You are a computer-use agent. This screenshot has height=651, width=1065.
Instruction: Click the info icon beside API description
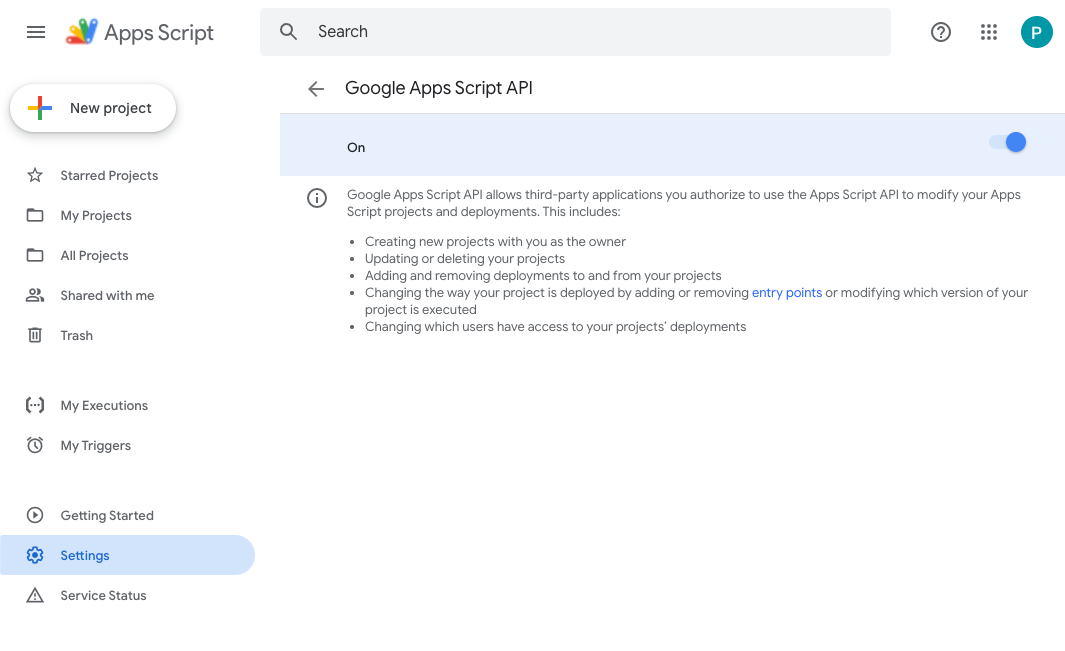(x=317, y=198)
